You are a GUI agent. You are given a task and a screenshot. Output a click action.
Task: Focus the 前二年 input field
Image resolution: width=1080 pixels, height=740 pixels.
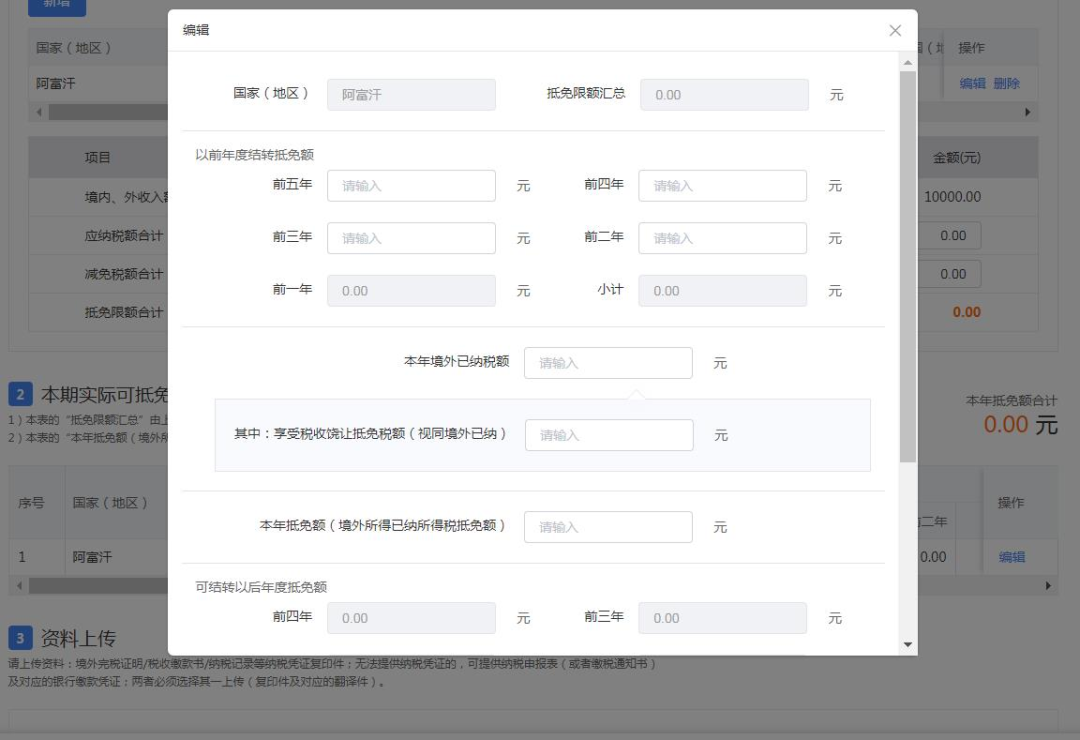[x=722, y=238]
